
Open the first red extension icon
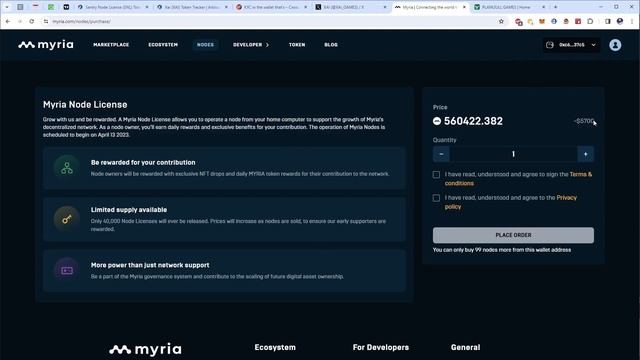point(518,22)
